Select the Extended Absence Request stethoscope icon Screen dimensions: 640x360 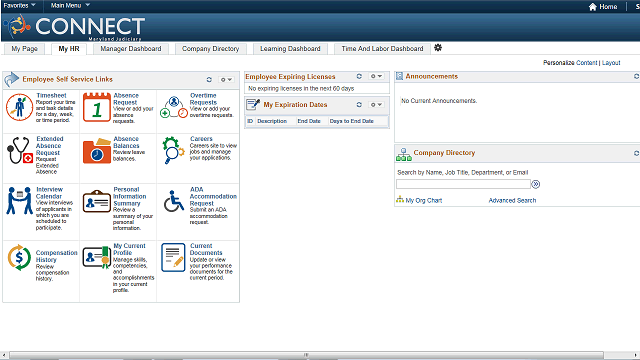point(19,151)
